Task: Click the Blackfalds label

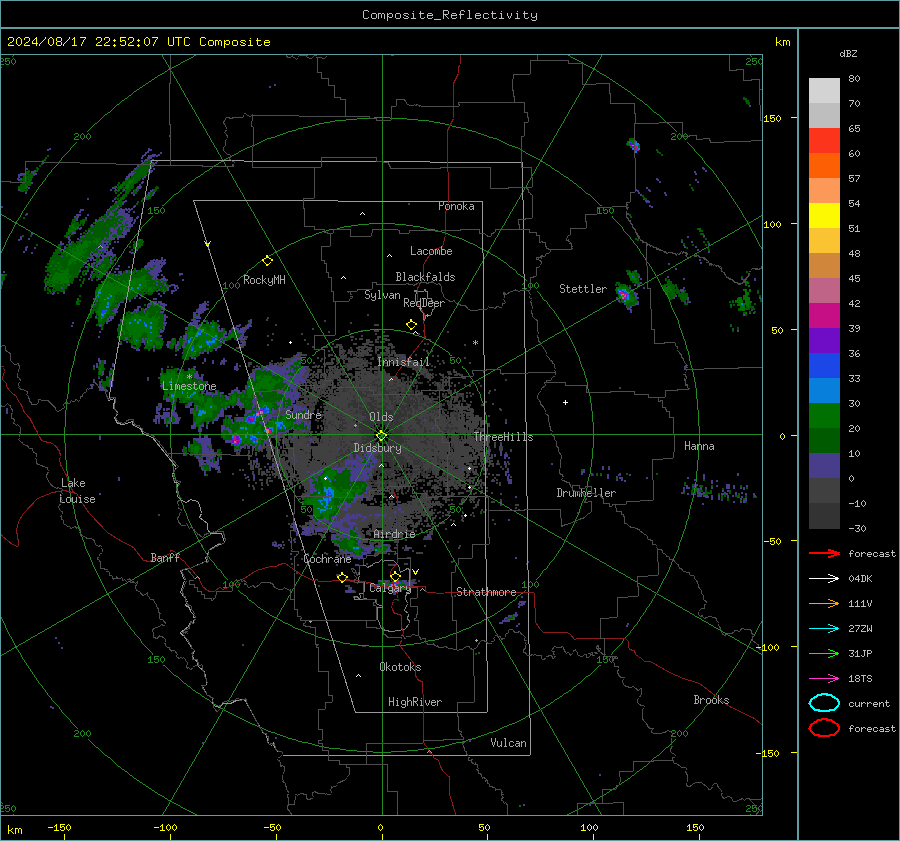Action: (x=425, y=277)
